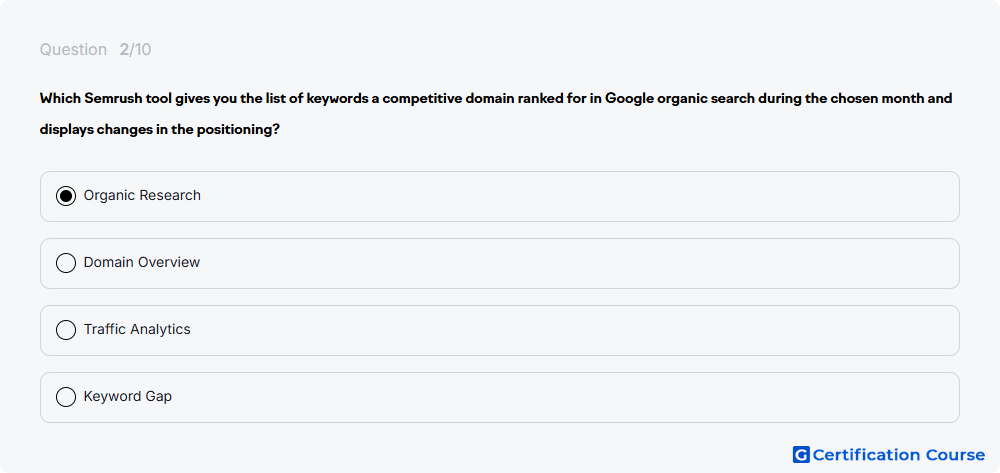The image size is (1000, 473).
Task: Click empty area of Domain Overview card
Action: tap(574, 263)
